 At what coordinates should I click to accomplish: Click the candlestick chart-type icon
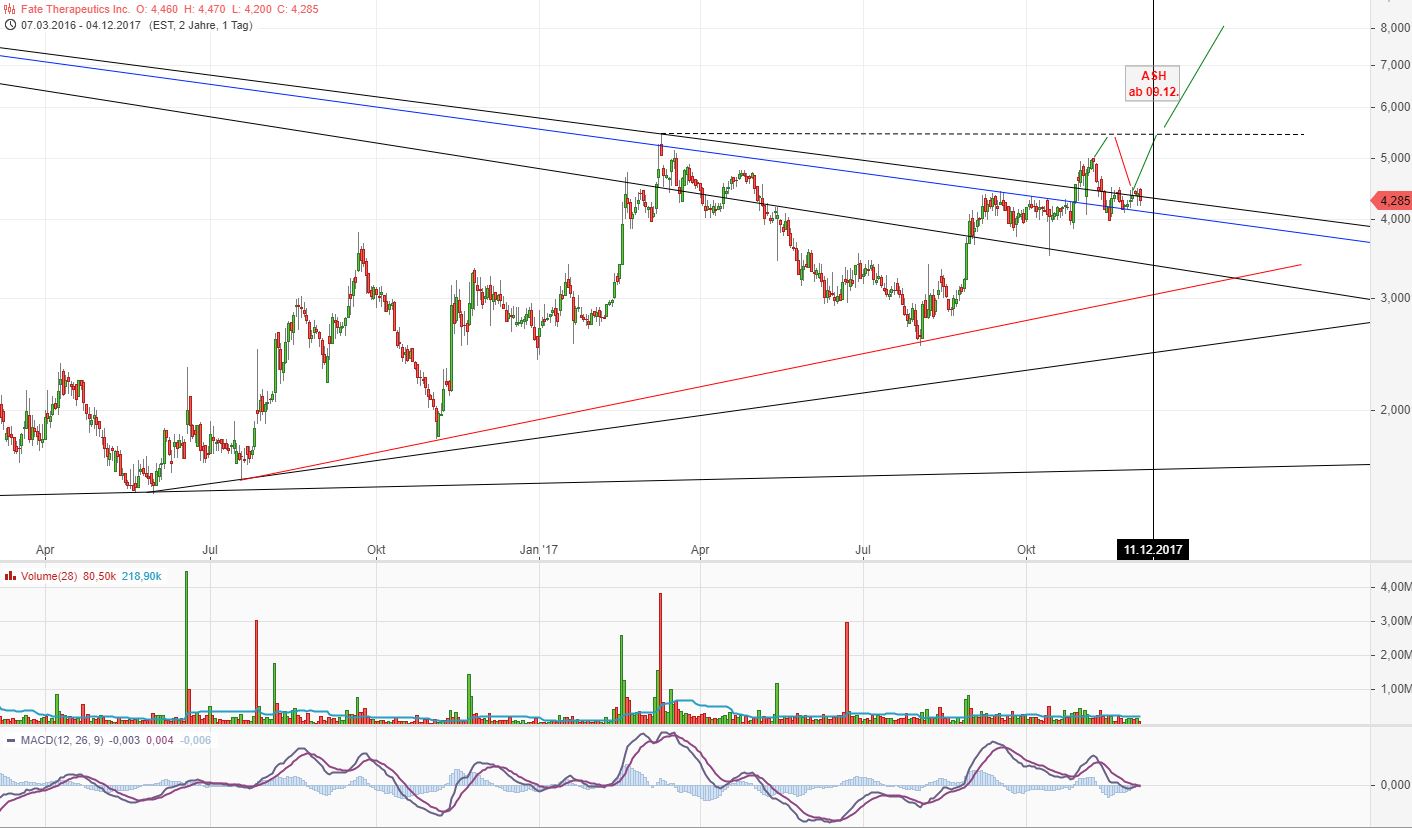click(10, 8)
